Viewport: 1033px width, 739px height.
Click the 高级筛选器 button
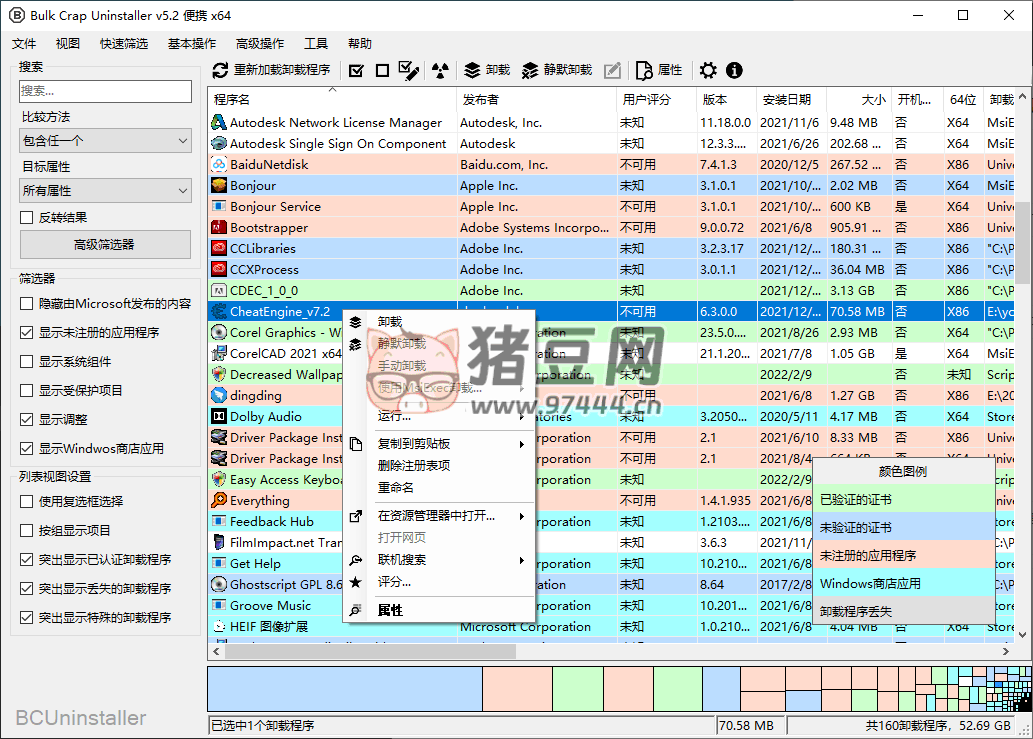pos(105,244)
